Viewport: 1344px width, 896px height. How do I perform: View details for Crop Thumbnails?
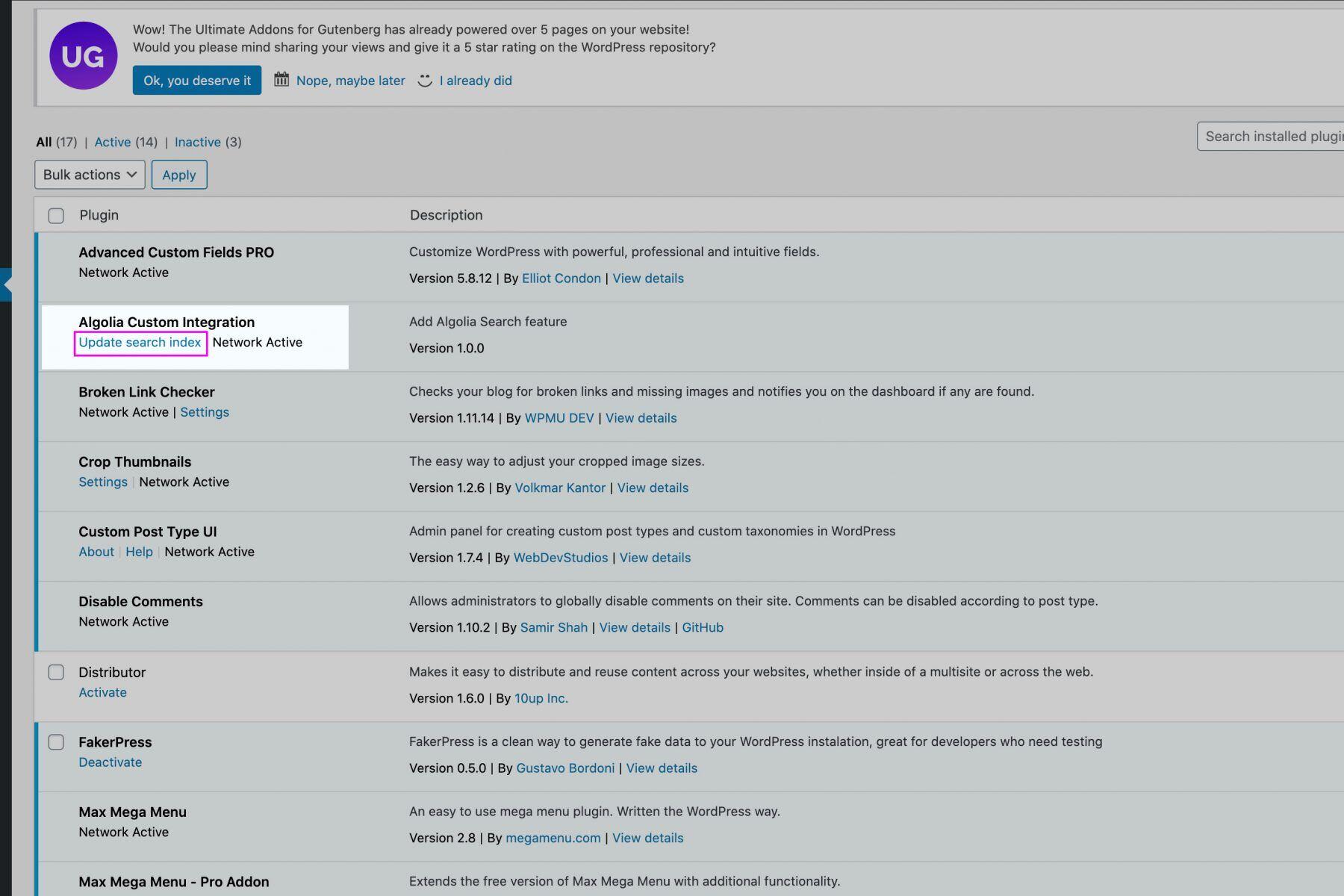click(x=653, y=488)
